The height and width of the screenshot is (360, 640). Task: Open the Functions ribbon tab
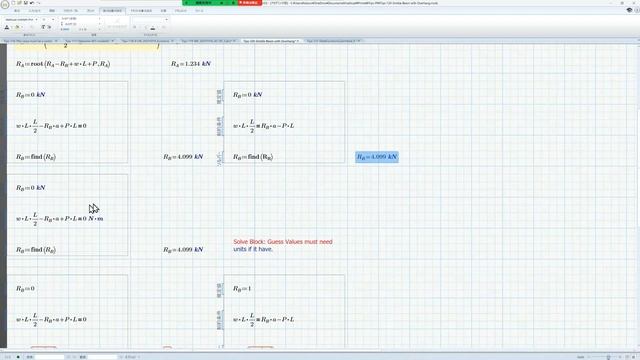click(52, 11)
